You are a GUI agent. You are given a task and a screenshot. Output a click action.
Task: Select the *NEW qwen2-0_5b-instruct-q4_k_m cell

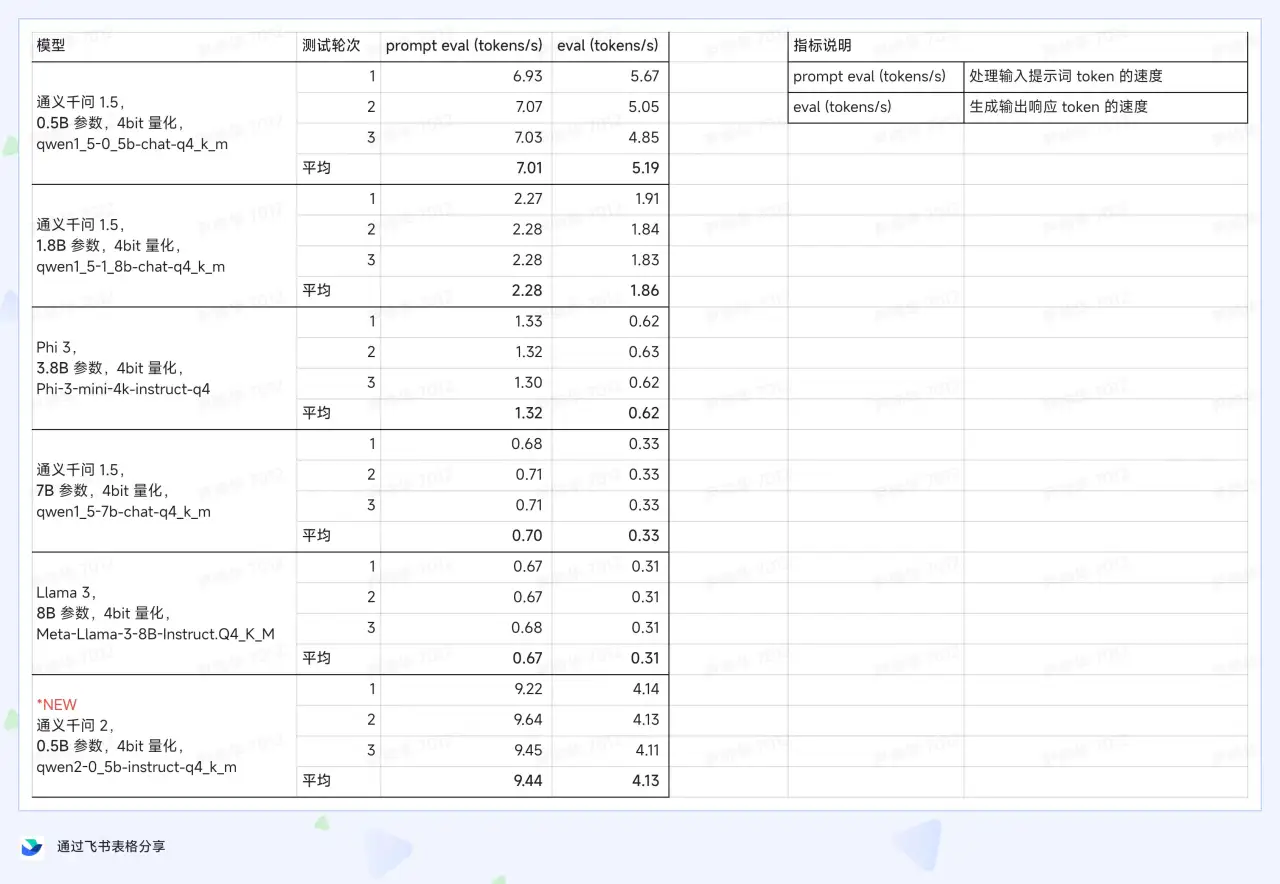[164, 736]
